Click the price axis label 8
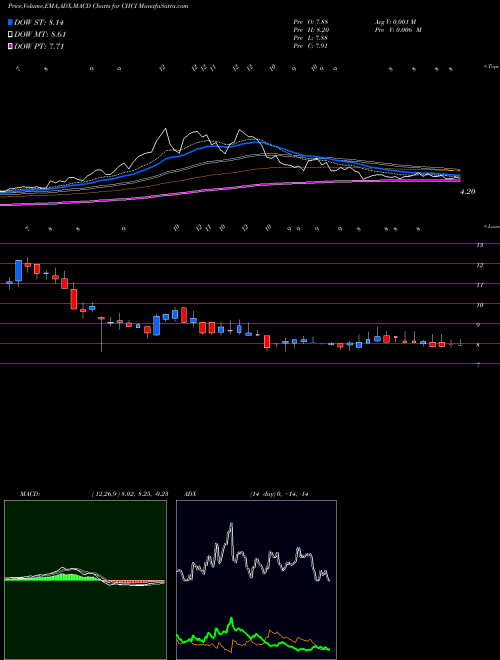Image resolution: width=500 pixels, height=660 pixels. (479, 345)
